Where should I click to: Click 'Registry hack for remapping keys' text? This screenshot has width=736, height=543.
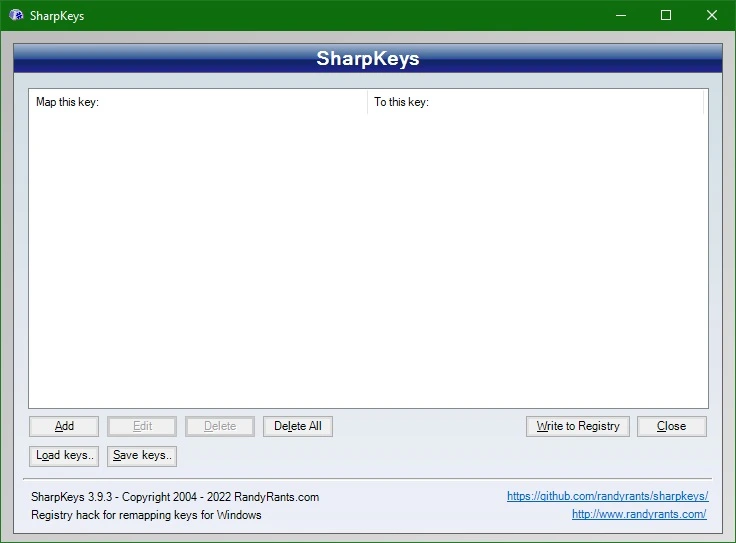(x=146, y=515)
